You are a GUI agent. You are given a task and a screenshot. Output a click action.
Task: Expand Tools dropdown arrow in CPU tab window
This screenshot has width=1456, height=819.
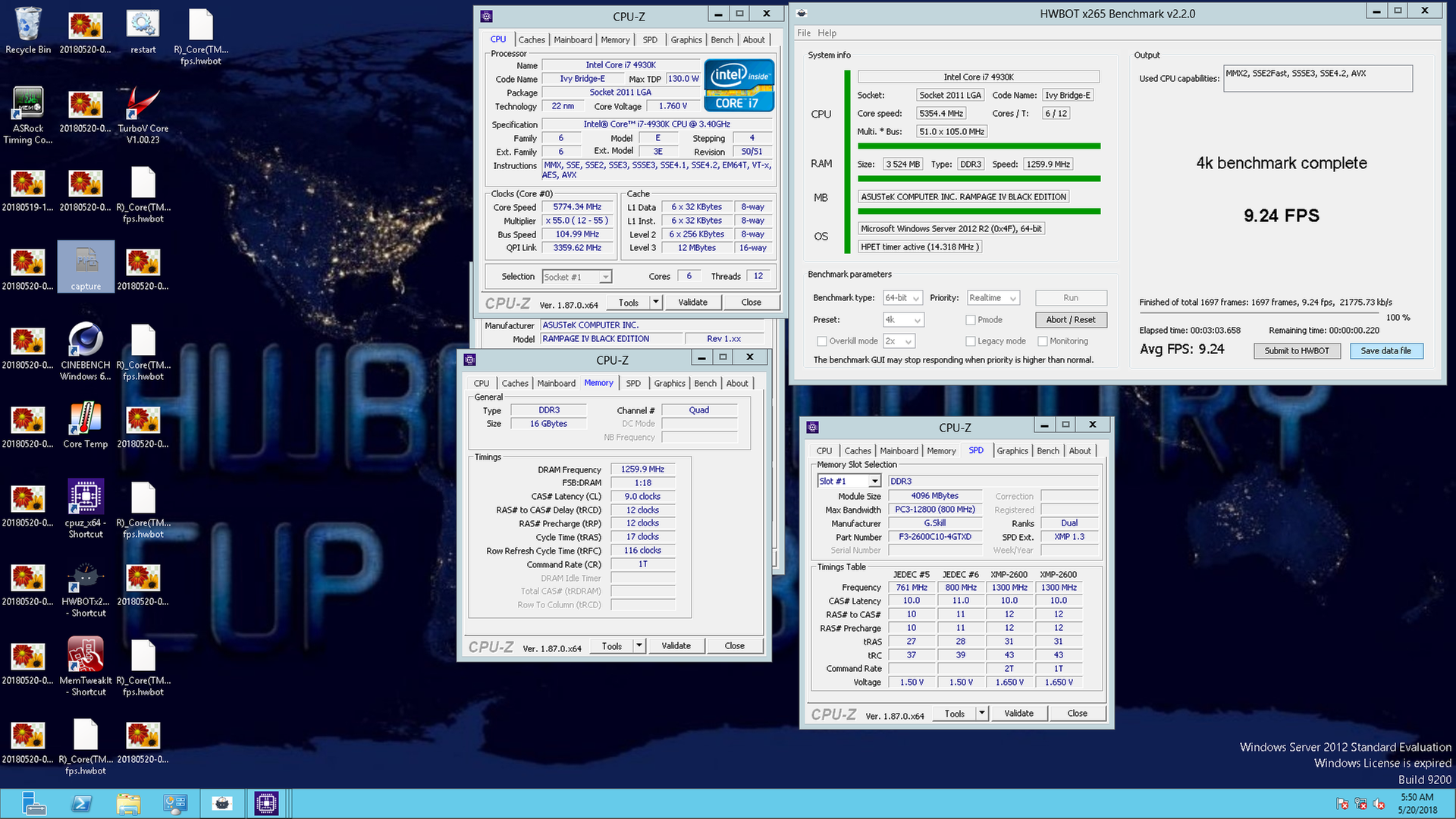pyautogui.click(x=656, y=302)
